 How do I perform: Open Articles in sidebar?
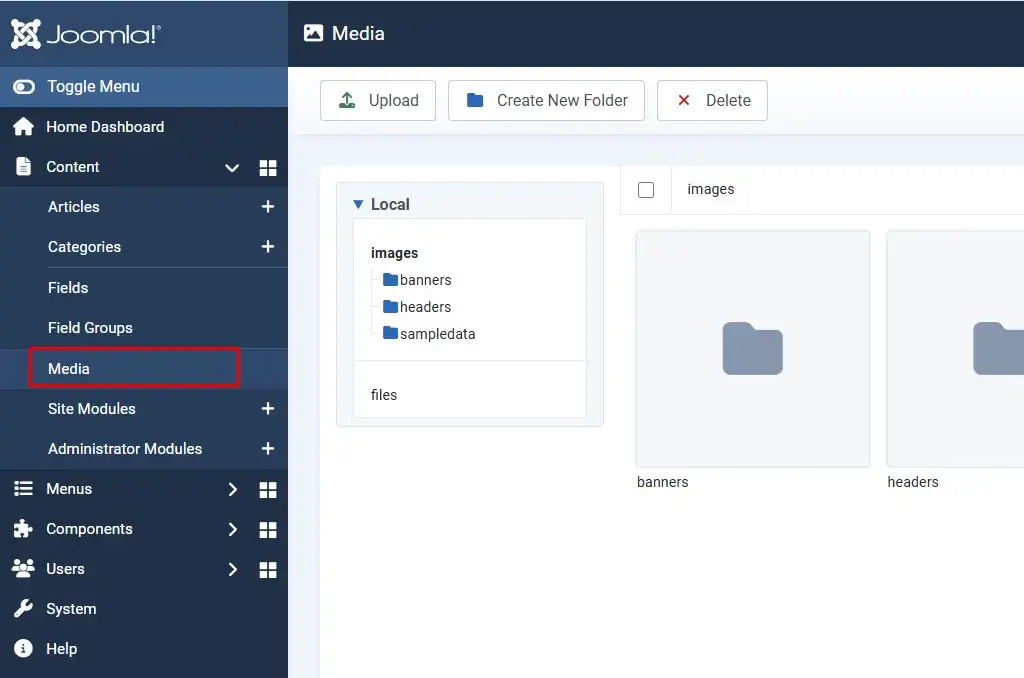click(x=74, y=207)
